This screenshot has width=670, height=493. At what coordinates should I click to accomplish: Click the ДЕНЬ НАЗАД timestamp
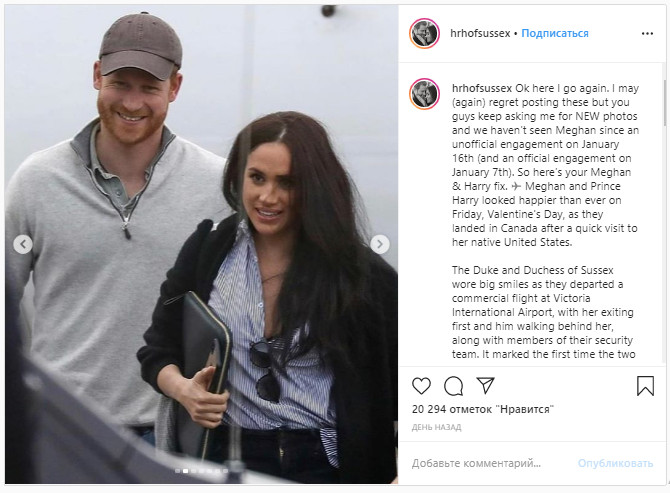[436, 427]
